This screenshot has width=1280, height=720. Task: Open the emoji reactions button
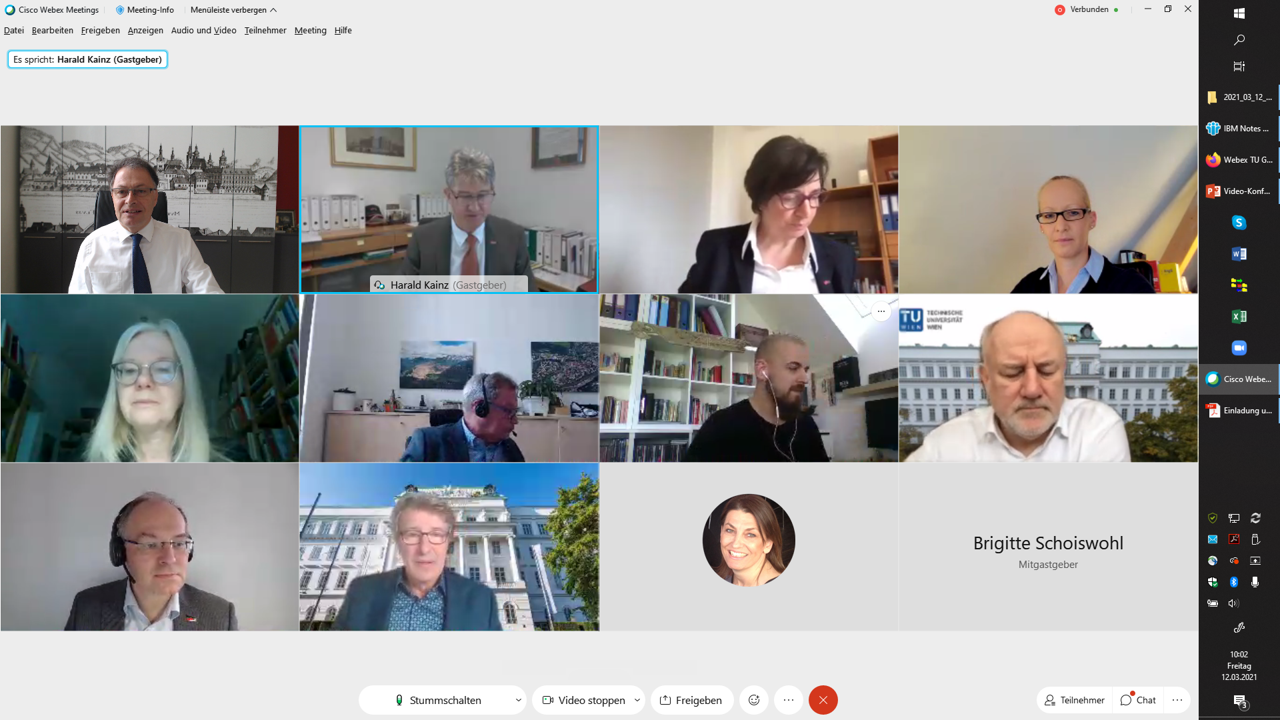754,700
